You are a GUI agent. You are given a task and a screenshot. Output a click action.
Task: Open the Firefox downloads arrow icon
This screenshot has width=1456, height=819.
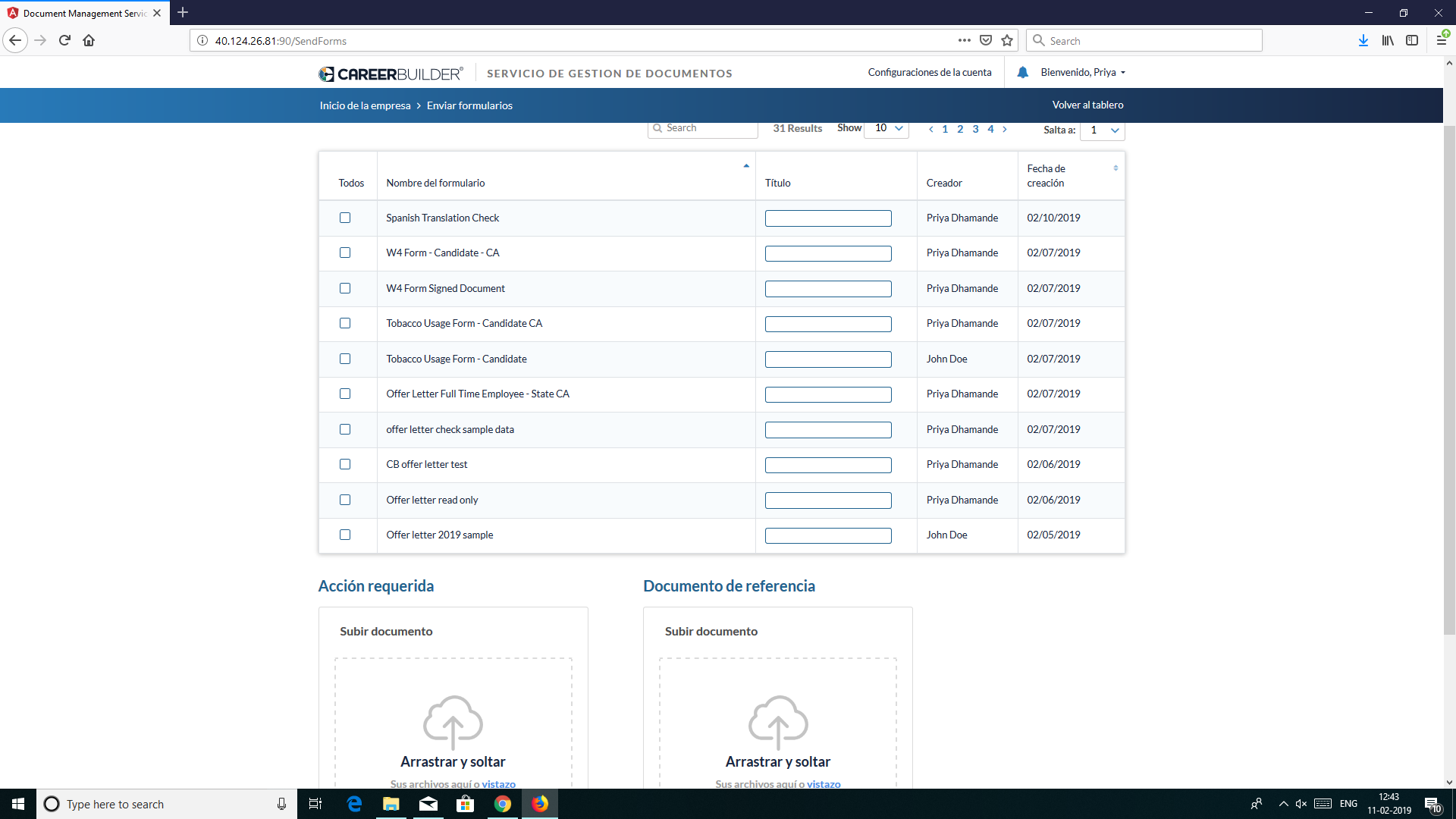(x=1363, y=41)
